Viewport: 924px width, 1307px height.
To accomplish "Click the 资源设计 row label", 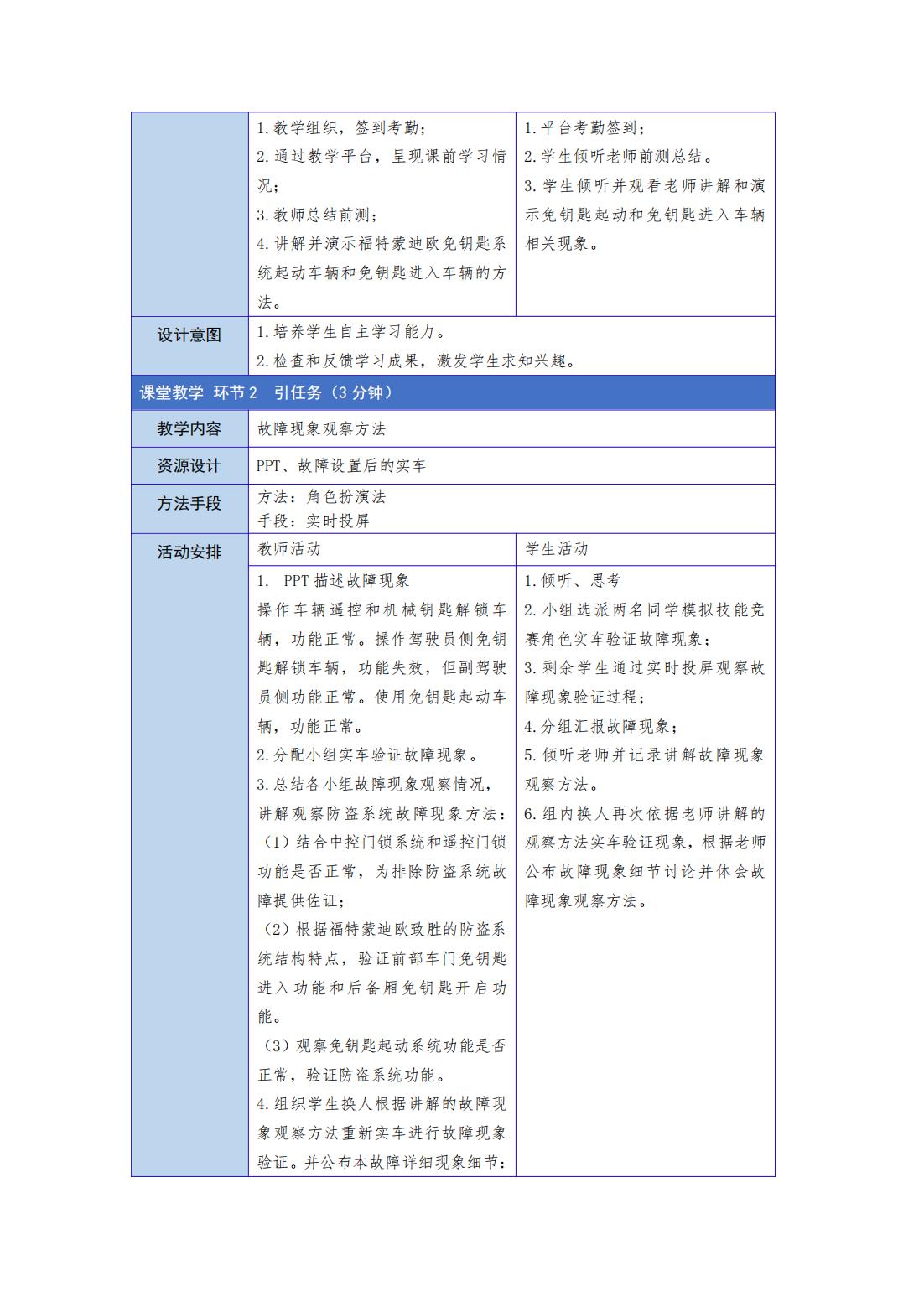I will click(189, 466).
